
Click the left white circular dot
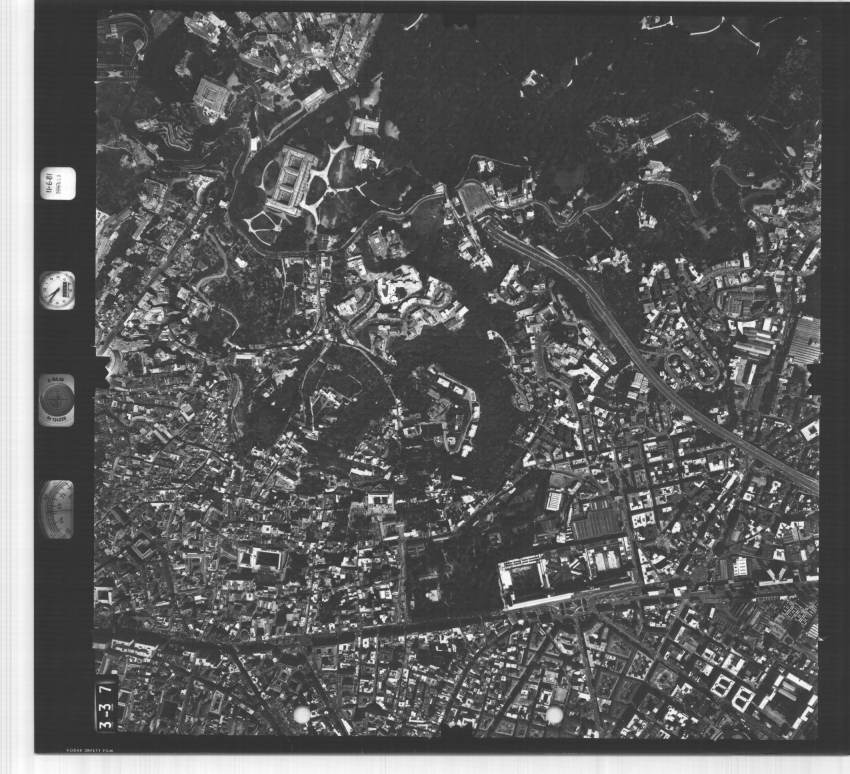pyautogui.click(x=301, y=714)
